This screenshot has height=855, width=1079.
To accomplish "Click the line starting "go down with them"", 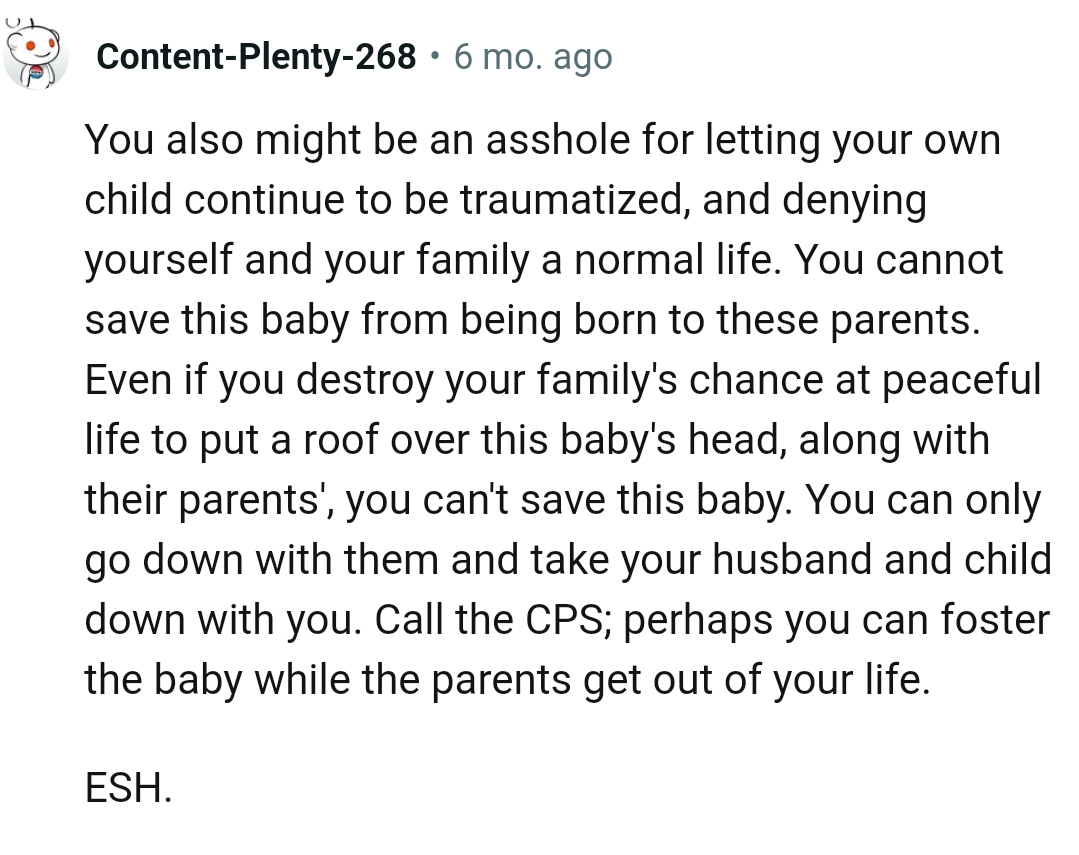I will point(568,560).
